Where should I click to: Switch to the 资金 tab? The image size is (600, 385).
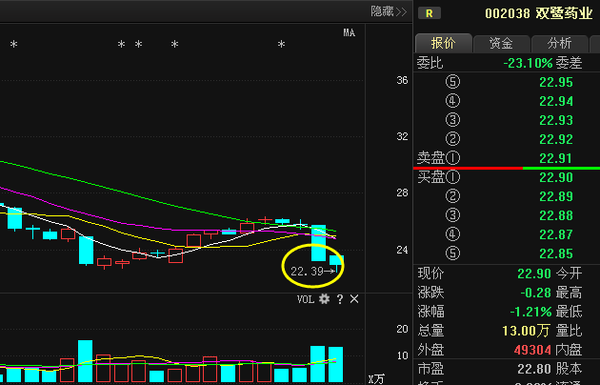coord(501,43)
